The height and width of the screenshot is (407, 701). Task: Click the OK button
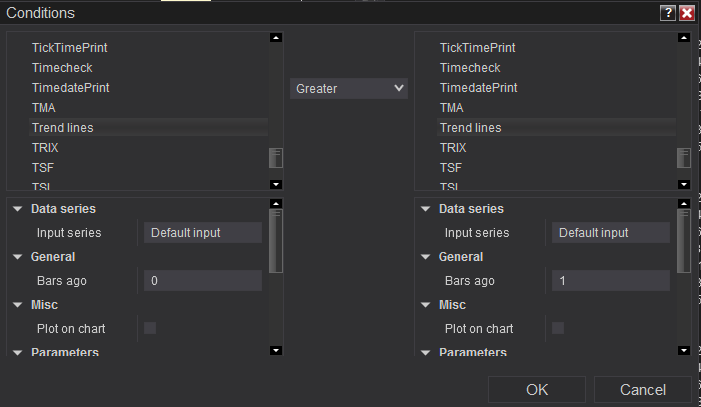pyautogui.click(x=537, y=390)
